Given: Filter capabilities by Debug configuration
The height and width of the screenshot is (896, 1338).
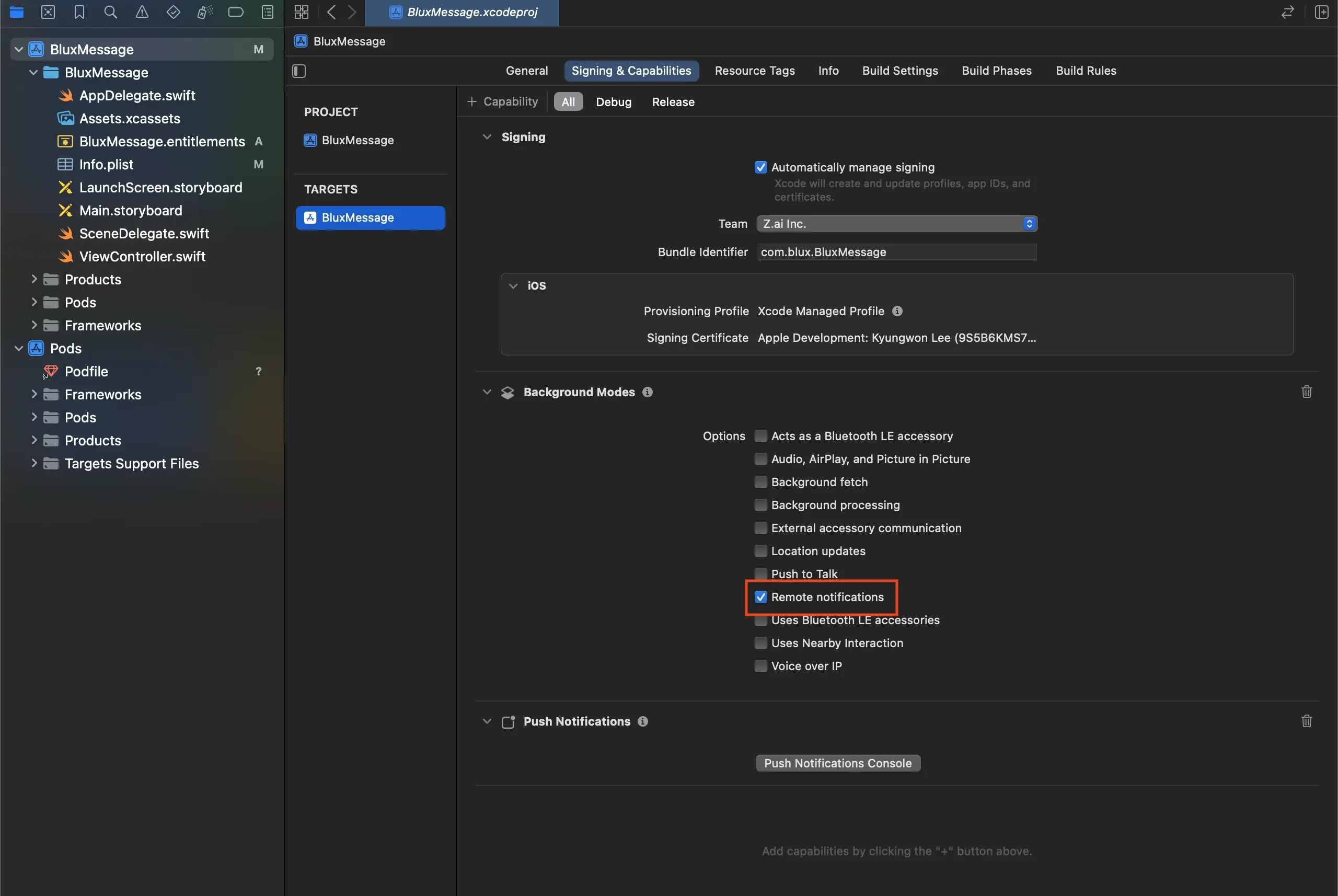Looking at the screenshot, I should (x=614, y=102).
